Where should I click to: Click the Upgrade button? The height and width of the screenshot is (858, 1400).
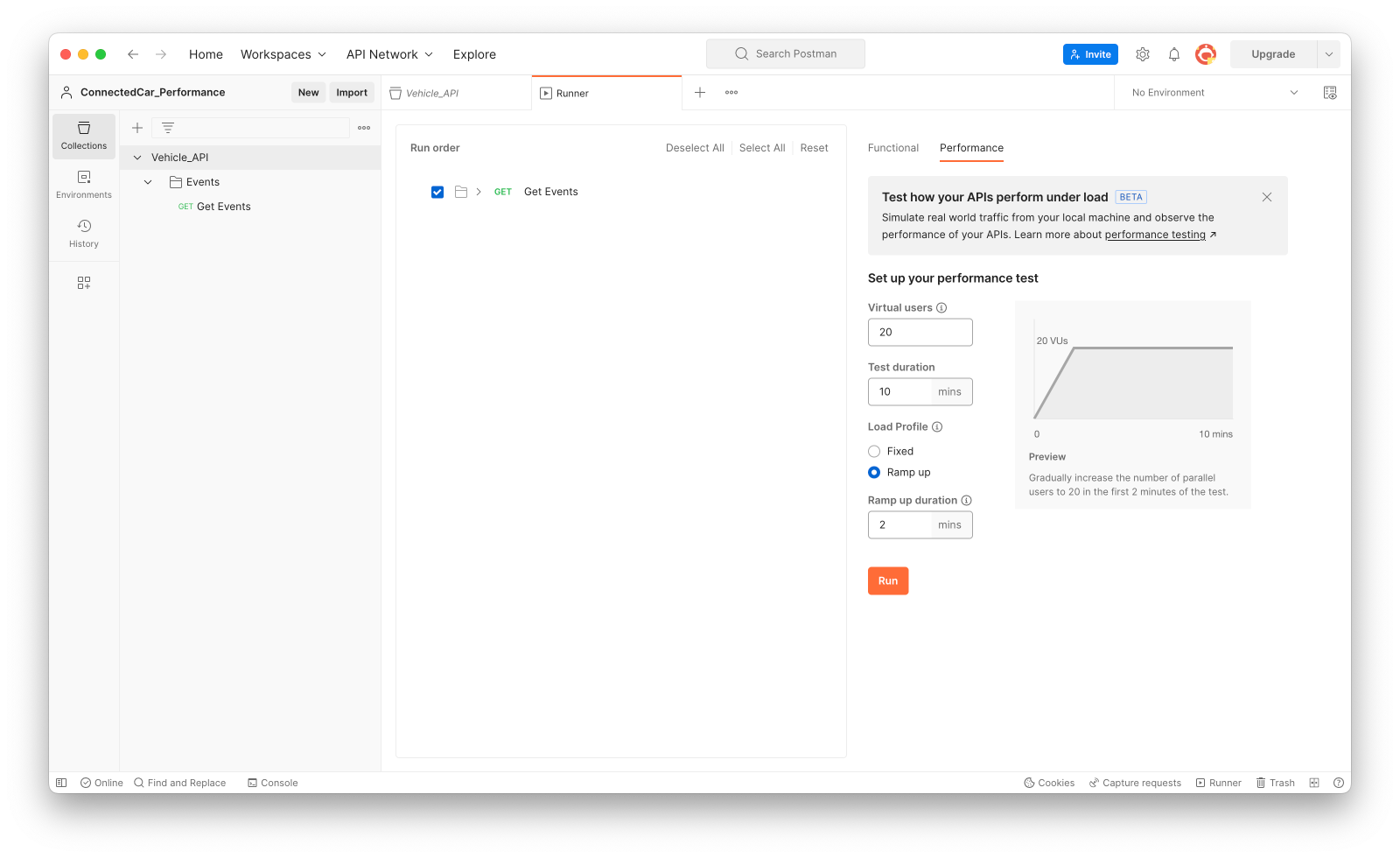tap(1273, 54)
